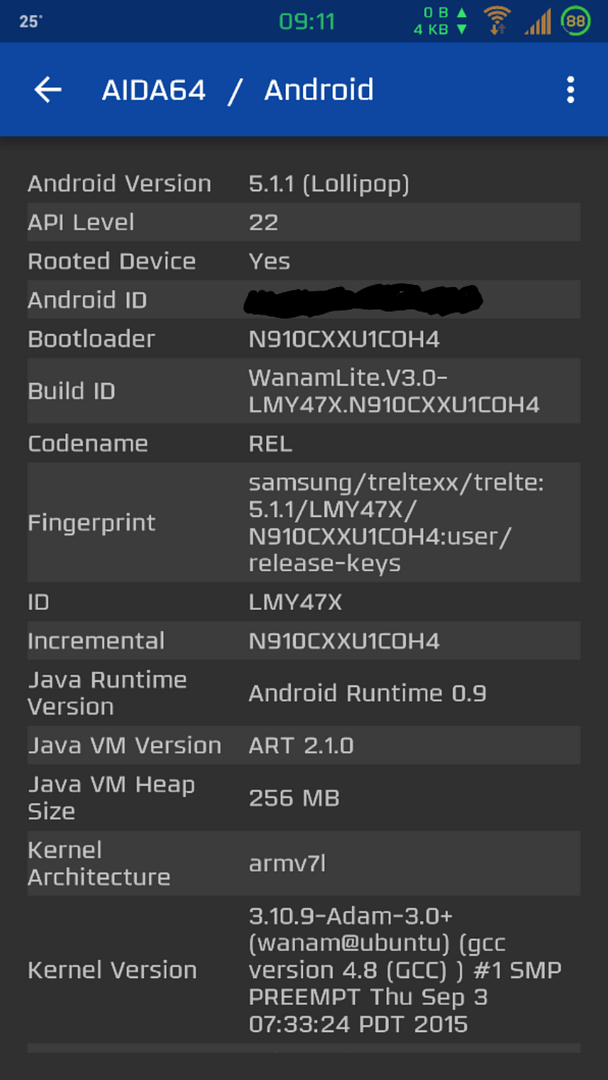Tap the AIDA64 / Android title
Viewport: 608px width, 1080px height.
238,90
